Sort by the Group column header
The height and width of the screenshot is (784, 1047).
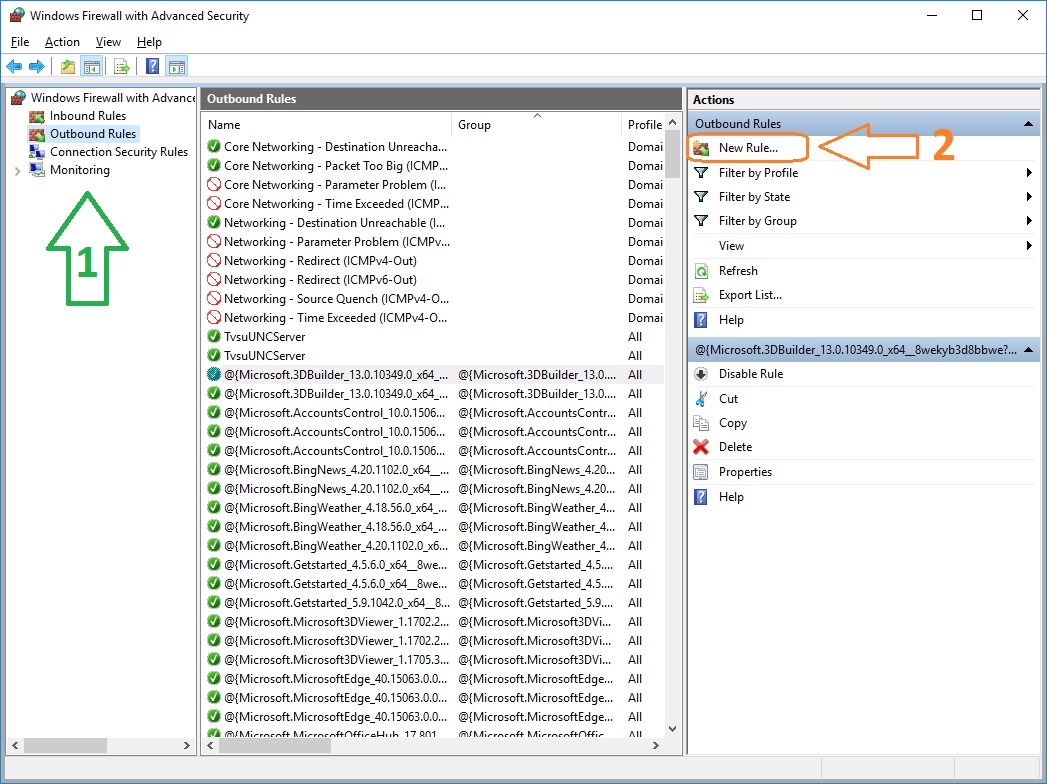pos(537,125)
